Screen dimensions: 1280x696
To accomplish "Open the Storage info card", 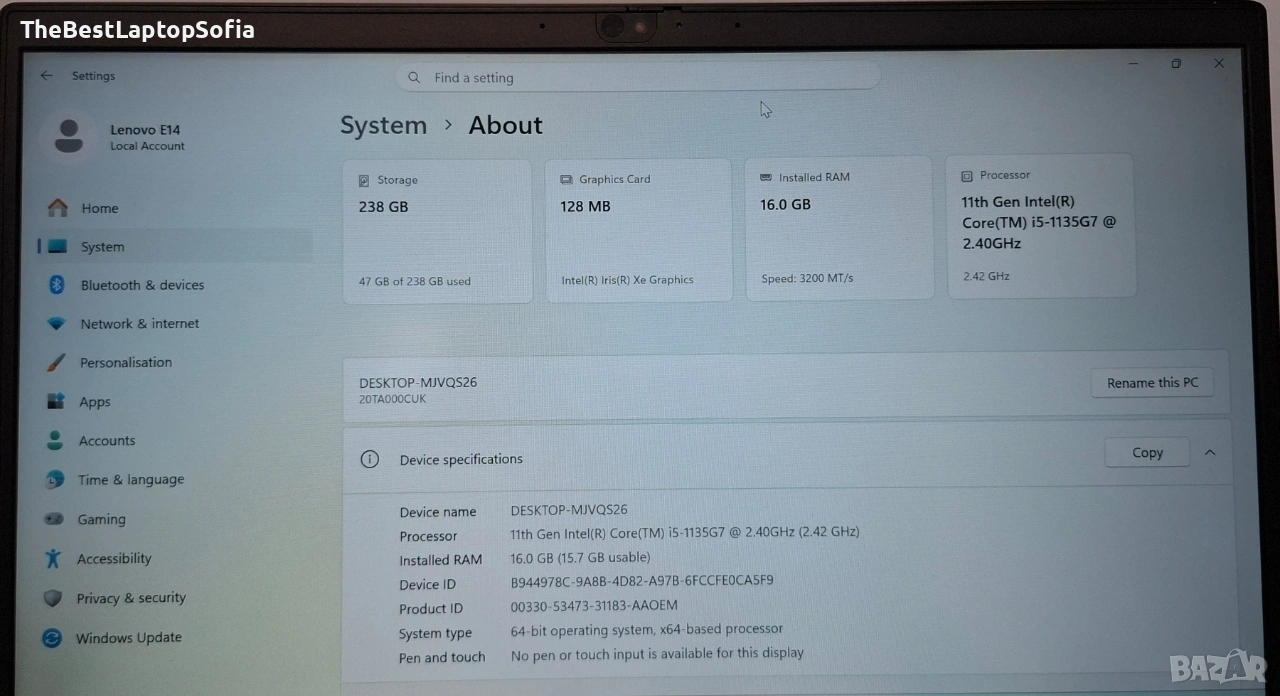I will [x=437, y=230].
